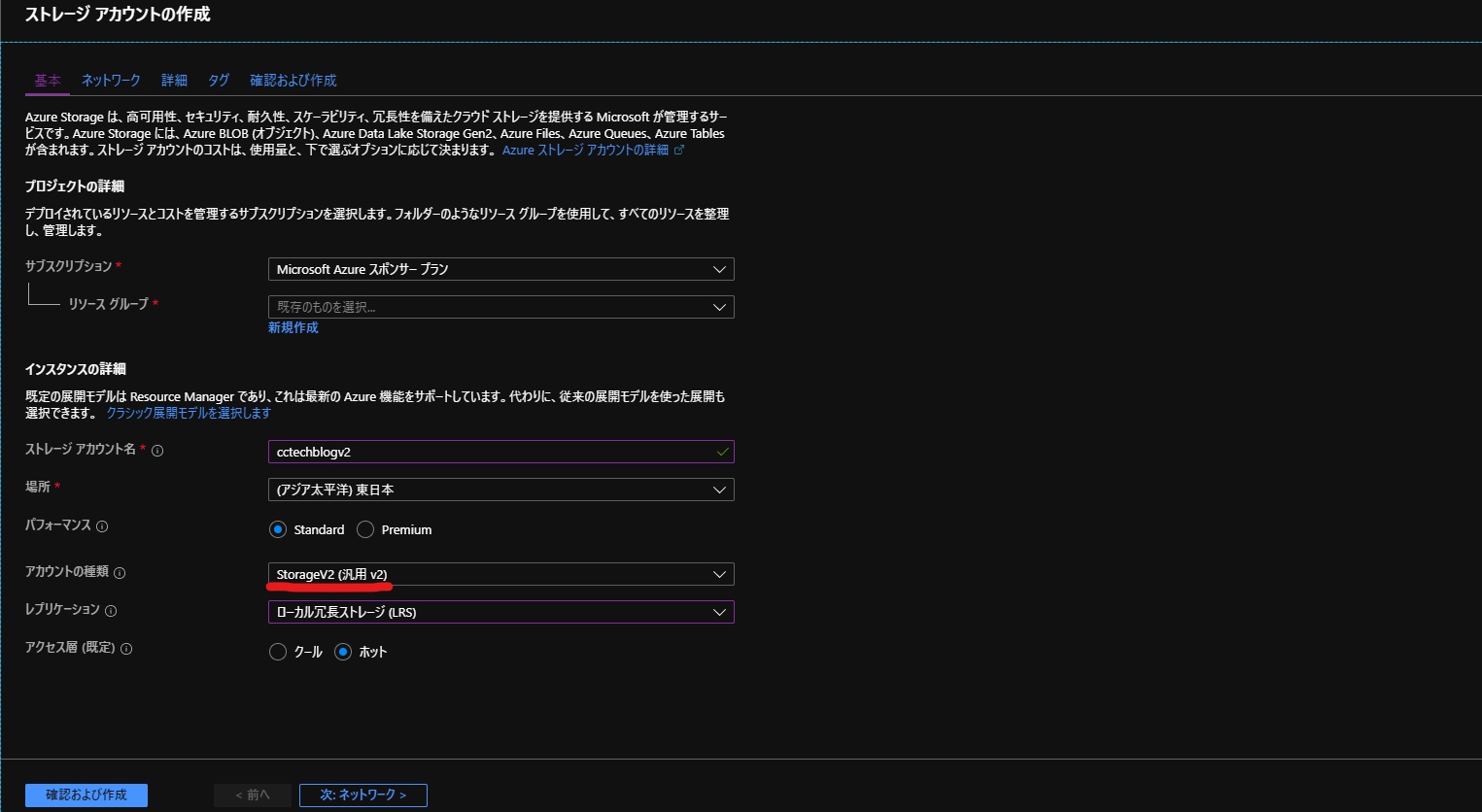Open the 場所 location dropdown
This screenshot has width=1482, height=812.
click(500, 490)
